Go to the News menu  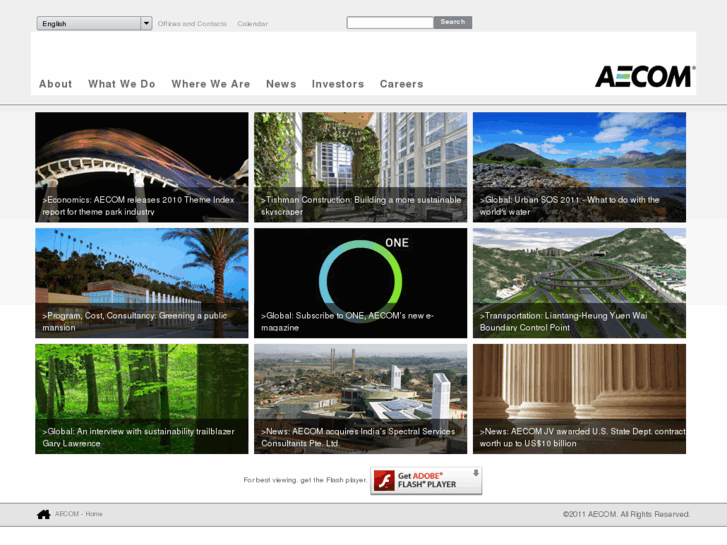281,84
